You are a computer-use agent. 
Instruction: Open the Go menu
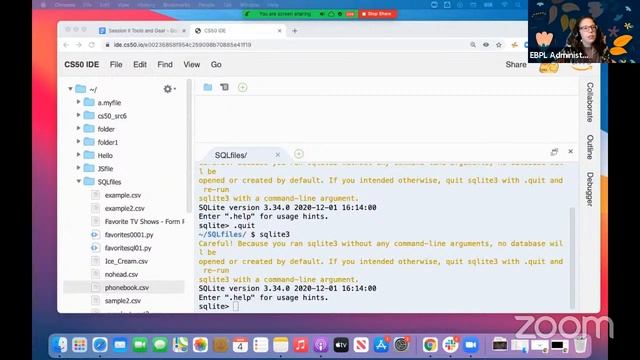(x=216, y=64)
